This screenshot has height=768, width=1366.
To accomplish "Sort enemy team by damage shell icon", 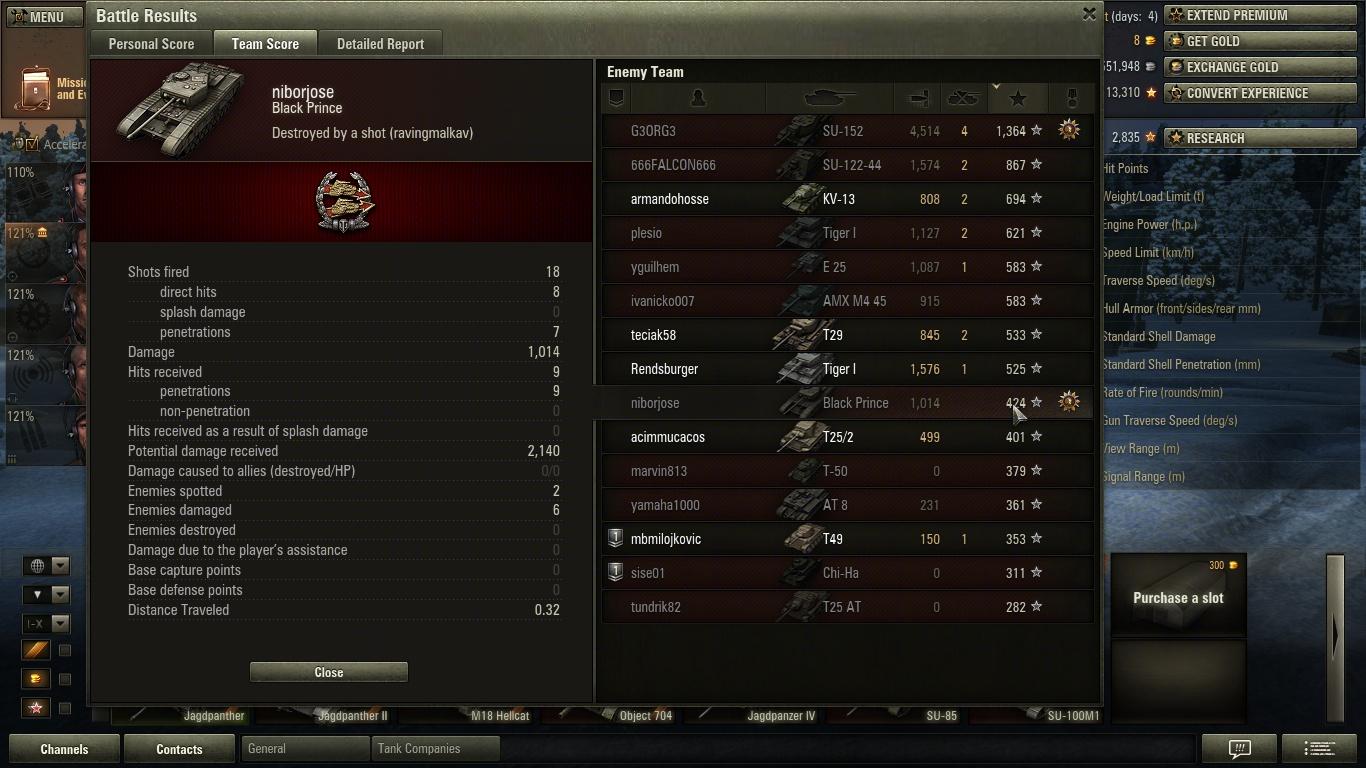I will click(918, 97).
